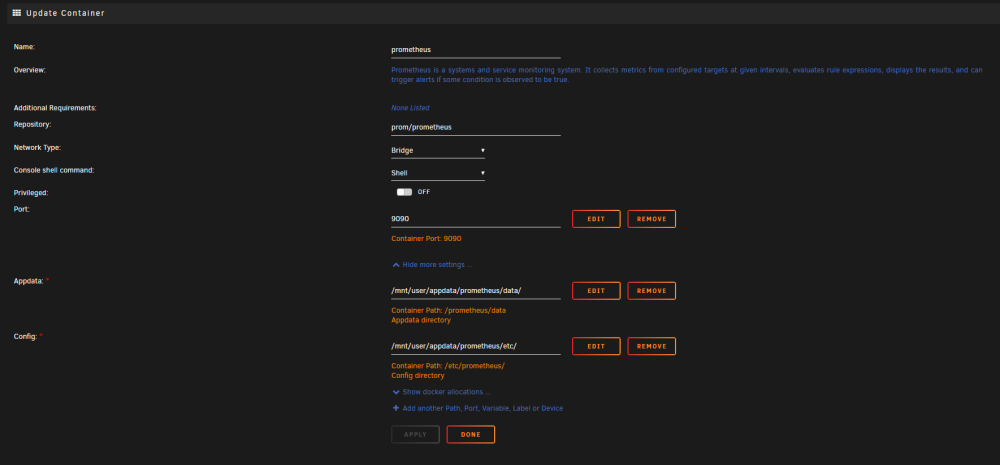This screenshot has height=465, width=1000.
Task: Click the 'Container Port: 9090' text
Action: coord(426,239)
